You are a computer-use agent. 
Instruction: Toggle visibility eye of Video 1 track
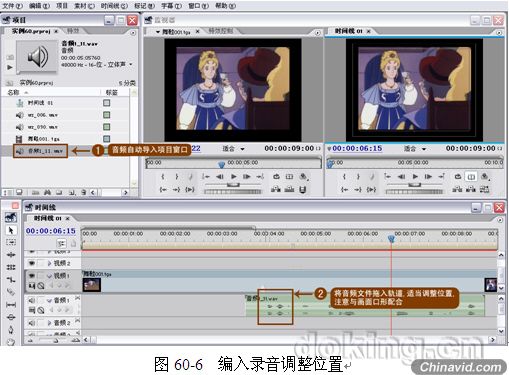[32, 276]
